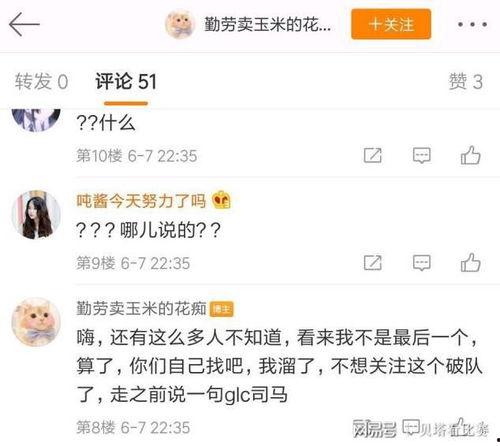Like the 第9楼 comment
The height and width of the screenshot is (446, 500).
coord(470,262)
